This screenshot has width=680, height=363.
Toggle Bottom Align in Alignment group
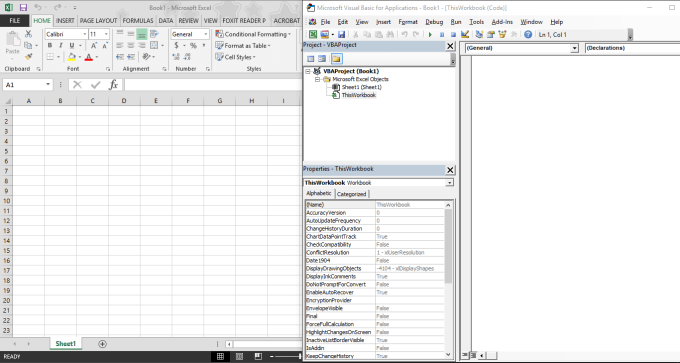pyautogui.click(x=141, y=34)
